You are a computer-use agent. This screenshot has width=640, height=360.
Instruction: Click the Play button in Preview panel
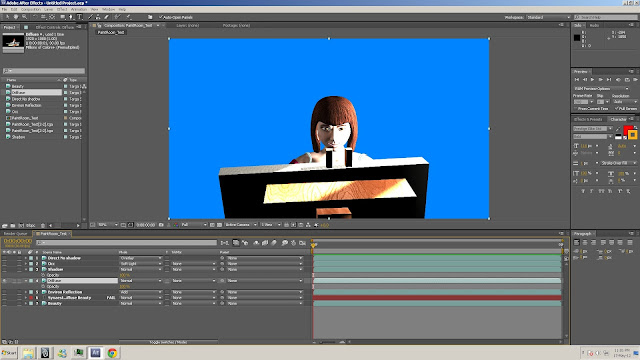point(593,80)
